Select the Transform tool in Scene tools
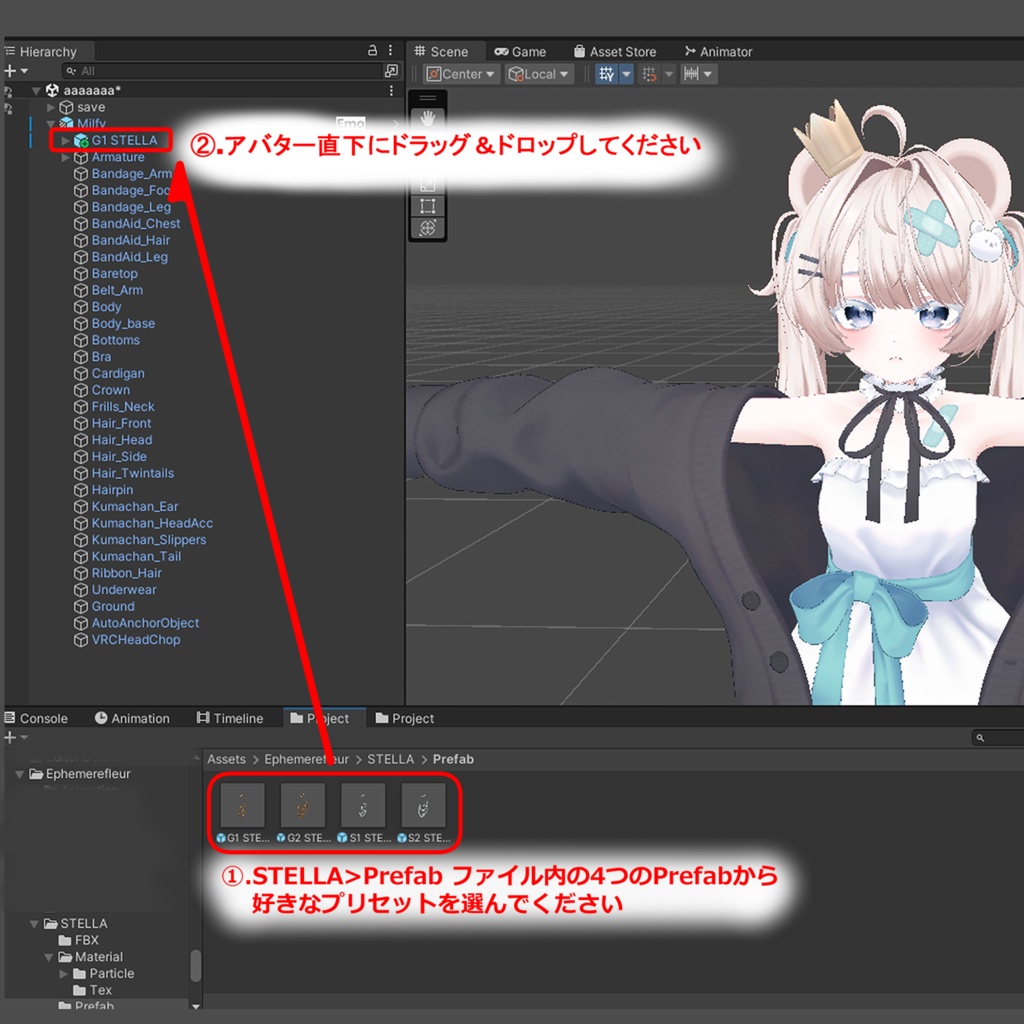Screen dimensions: 1024x1024 428,228
